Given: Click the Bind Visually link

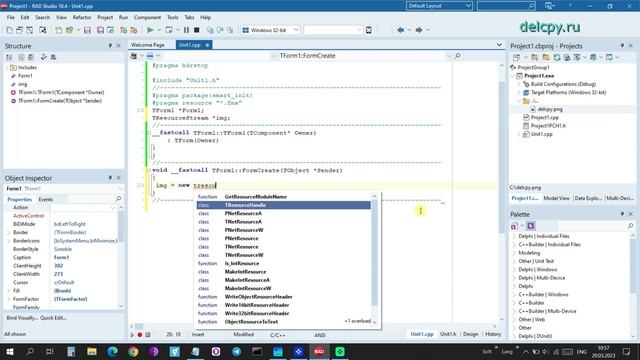Looking at the screenshot, I should pos(22,318).
